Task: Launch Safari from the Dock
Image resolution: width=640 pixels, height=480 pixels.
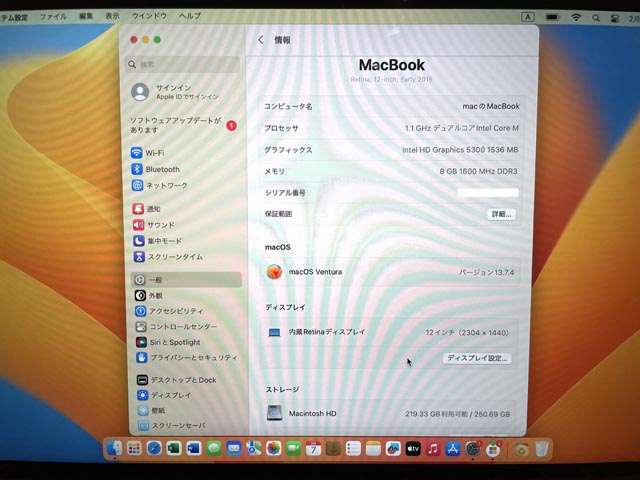Action: click(154, 449)
